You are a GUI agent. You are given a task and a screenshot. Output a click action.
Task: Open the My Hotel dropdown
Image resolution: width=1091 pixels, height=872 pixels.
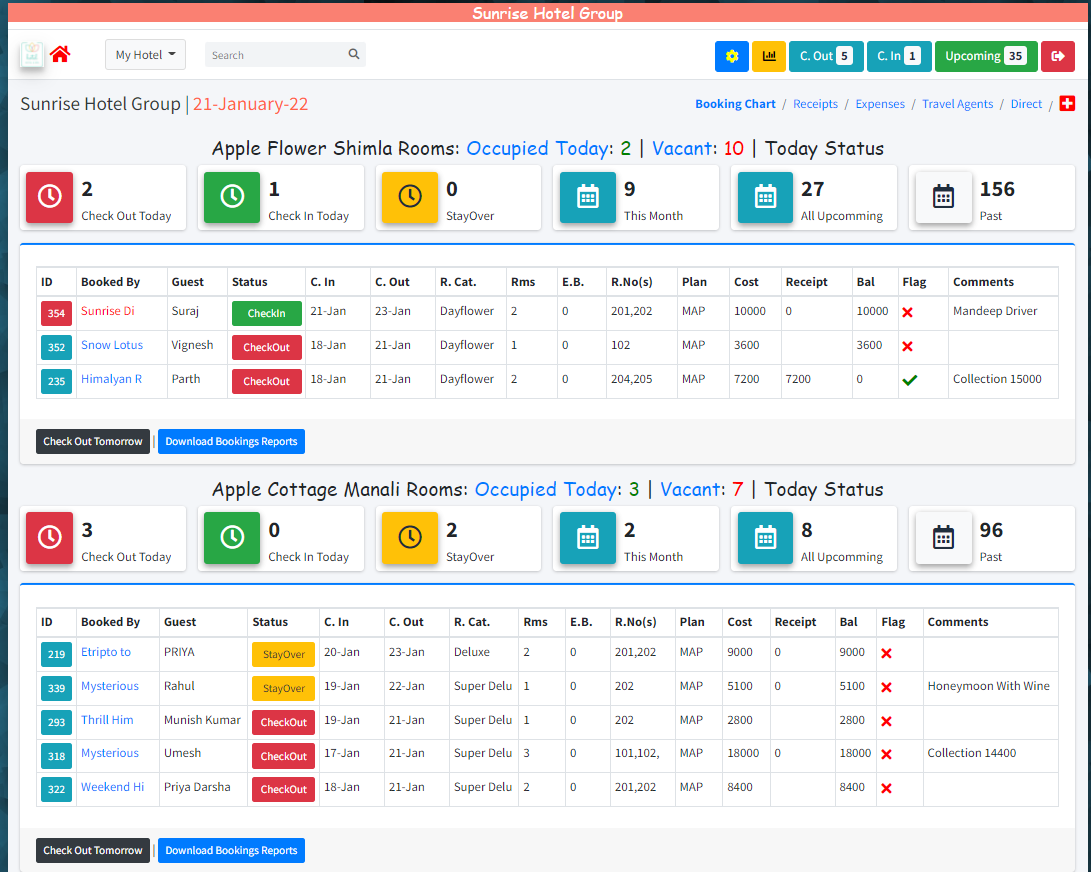click(145, 55)
